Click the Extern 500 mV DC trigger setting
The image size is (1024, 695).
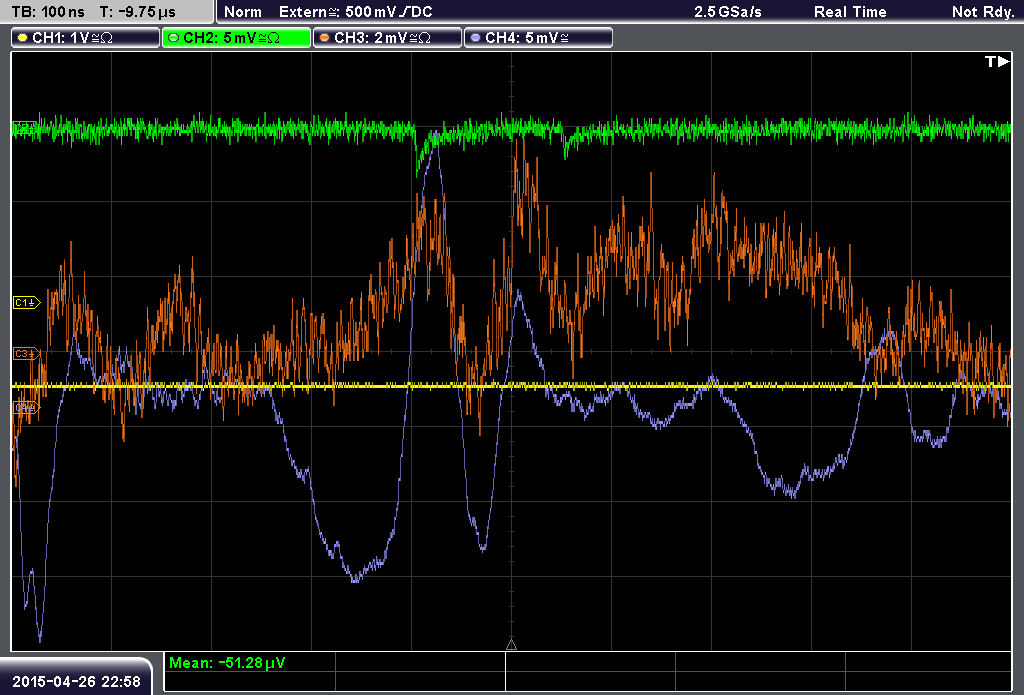tap(355, 12)
